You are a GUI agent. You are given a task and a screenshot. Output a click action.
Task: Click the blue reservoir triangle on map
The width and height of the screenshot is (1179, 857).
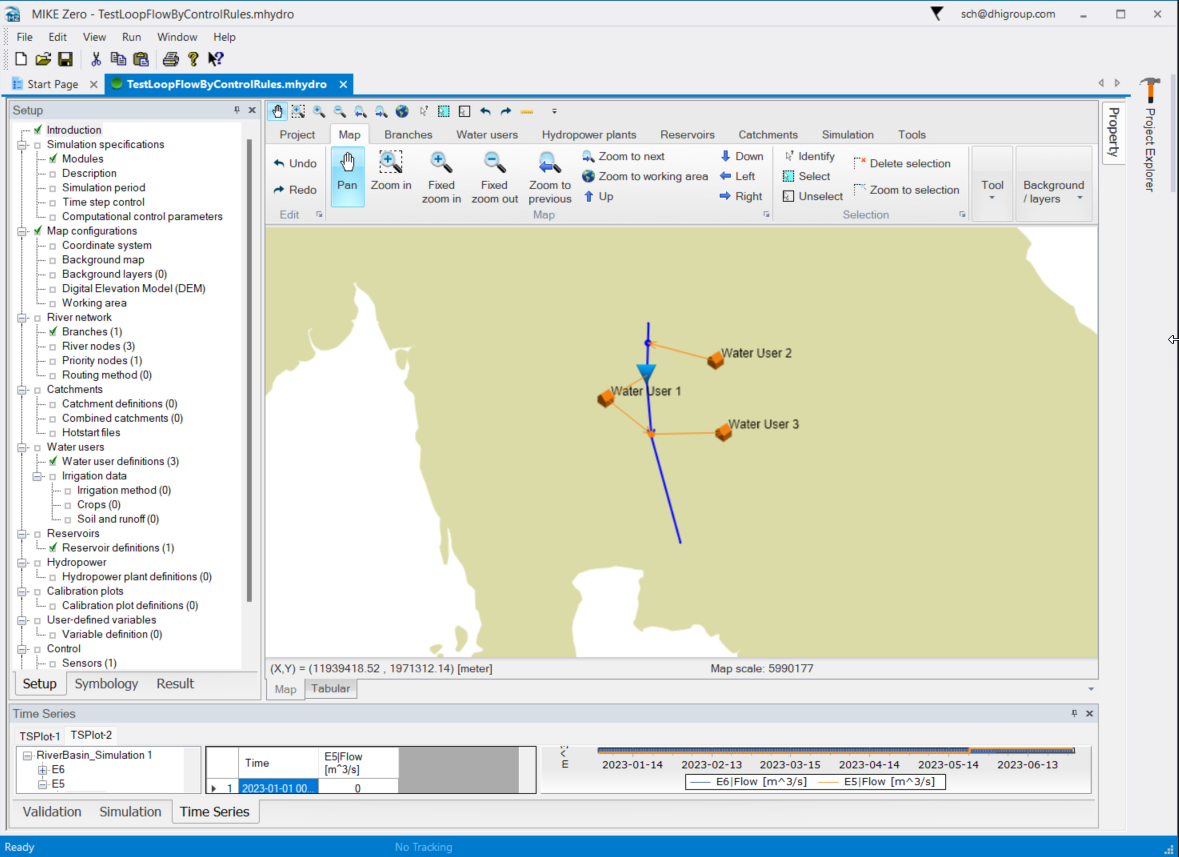point(646,372)
